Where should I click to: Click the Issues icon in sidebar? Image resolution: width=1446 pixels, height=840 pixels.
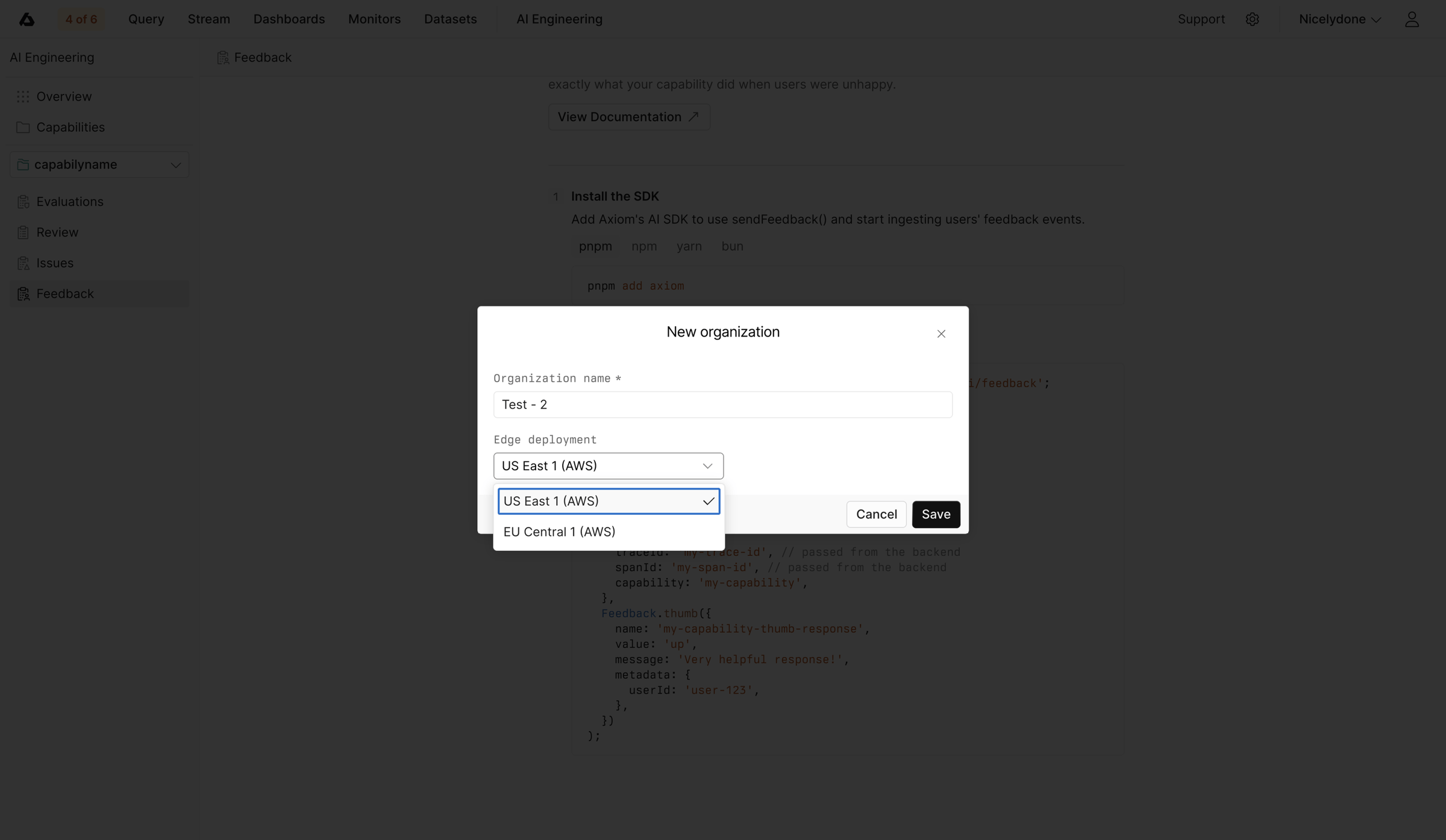click(23, 263)
